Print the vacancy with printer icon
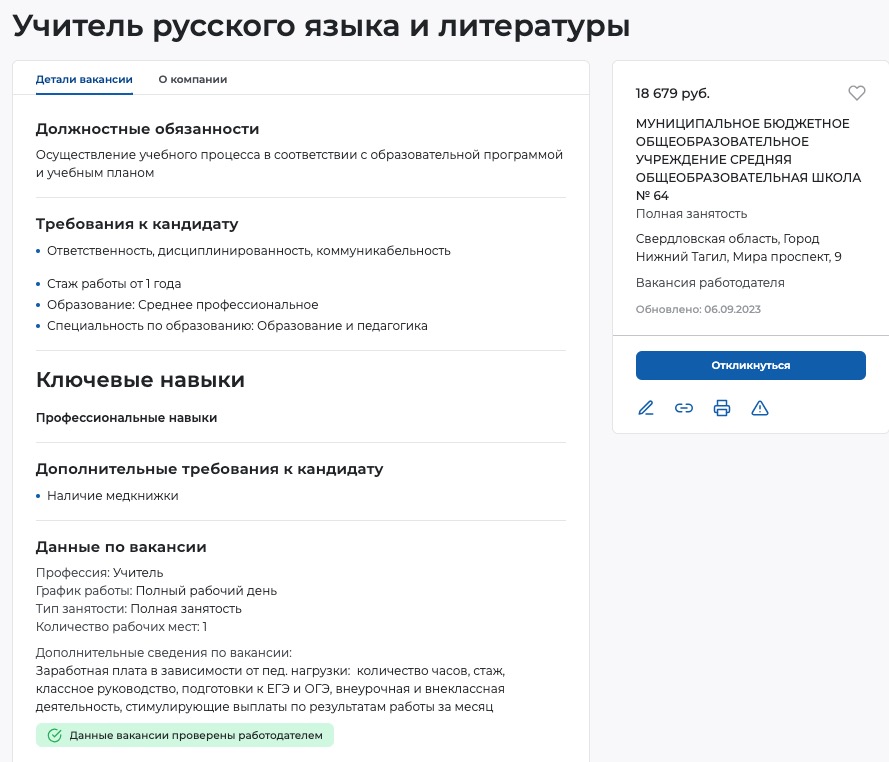 pos(722,408)
